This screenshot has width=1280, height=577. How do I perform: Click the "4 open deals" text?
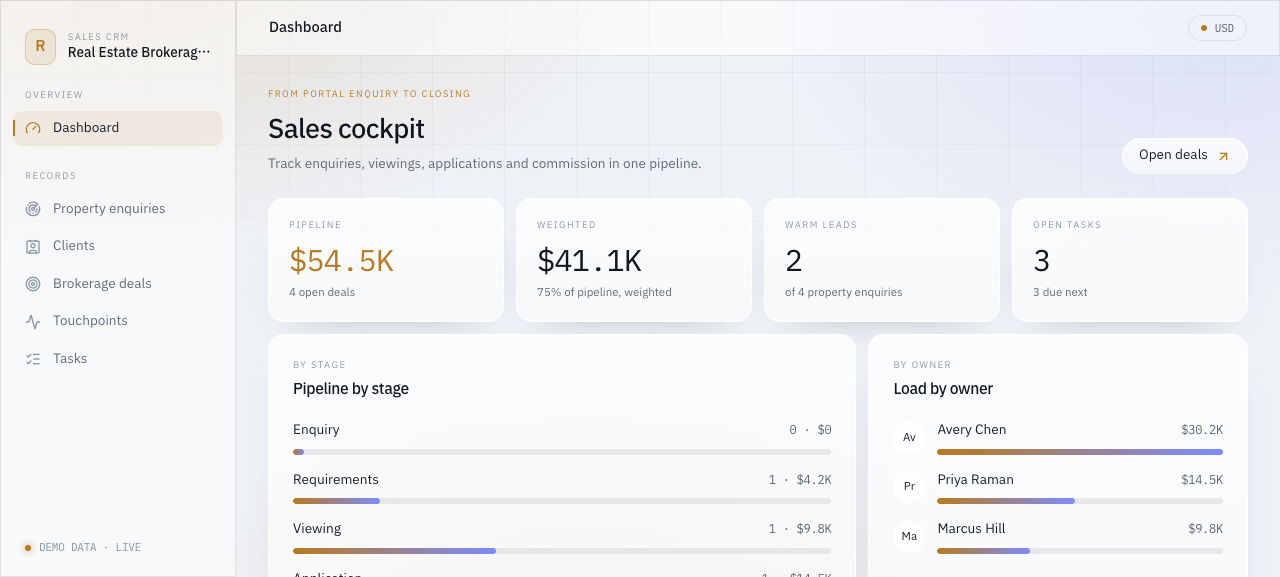point(322,293)
